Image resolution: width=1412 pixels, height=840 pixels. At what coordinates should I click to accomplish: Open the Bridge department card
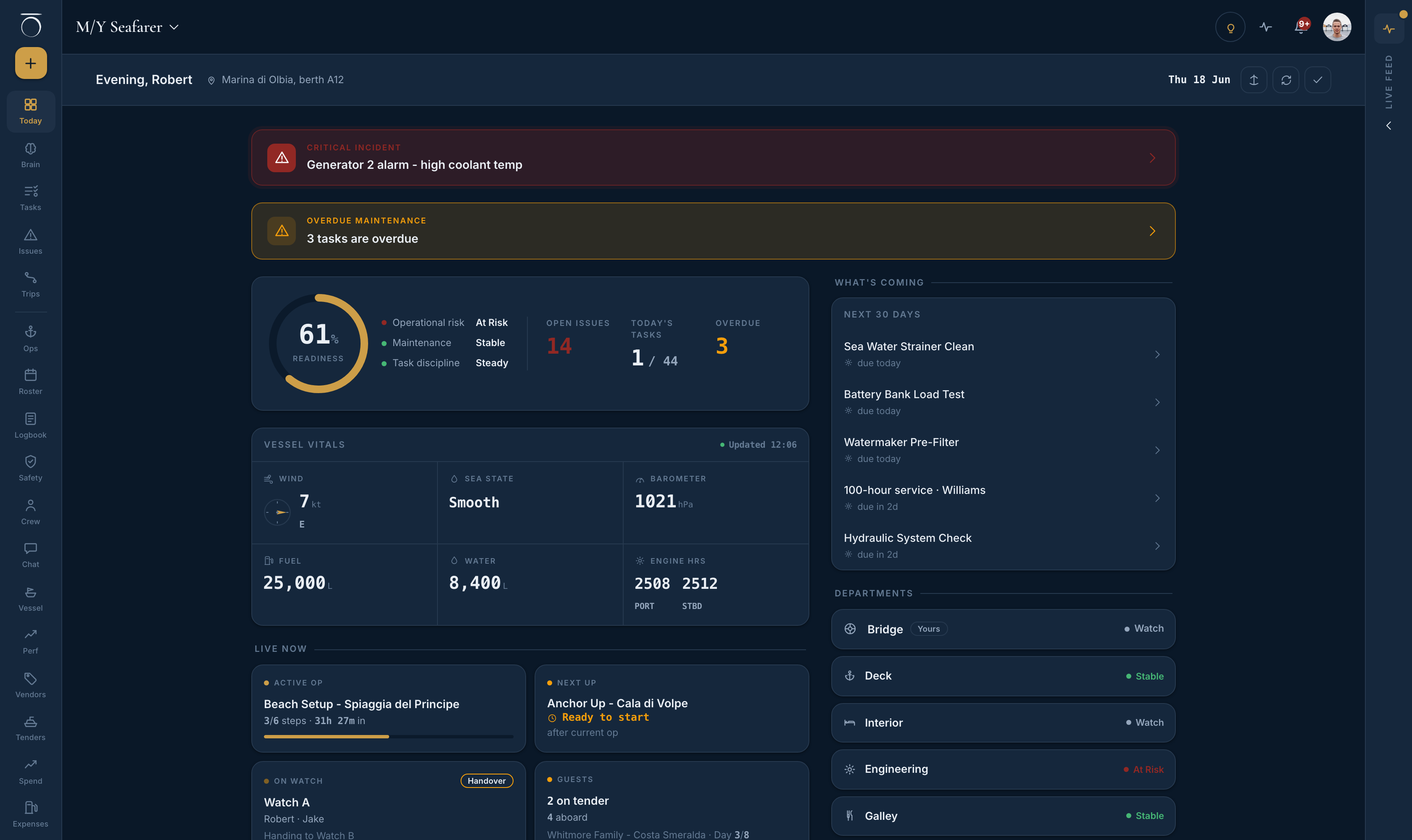coord(1003,629)
